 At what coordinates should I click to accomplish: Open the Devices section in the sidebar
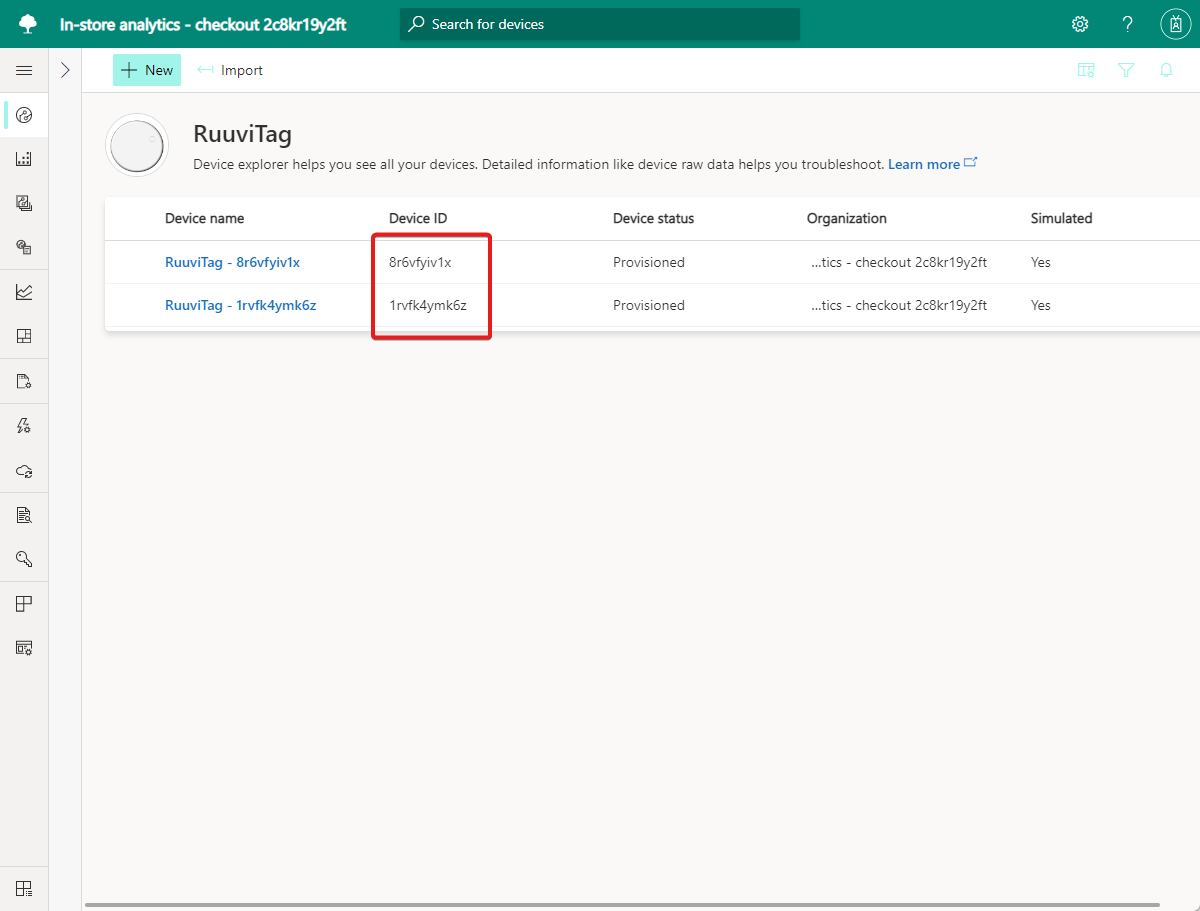tap(24, 114)
